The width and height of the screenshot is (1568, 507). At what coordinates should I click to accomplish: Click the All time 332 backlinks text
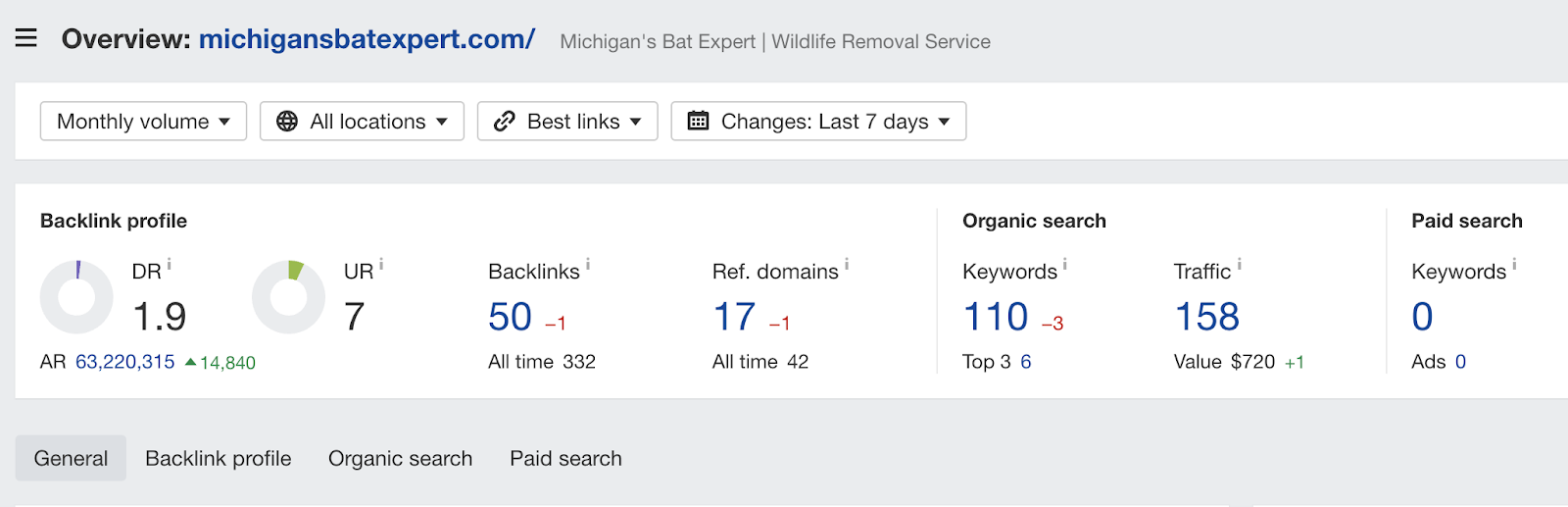pyautogui.click(x=542, y=362)
